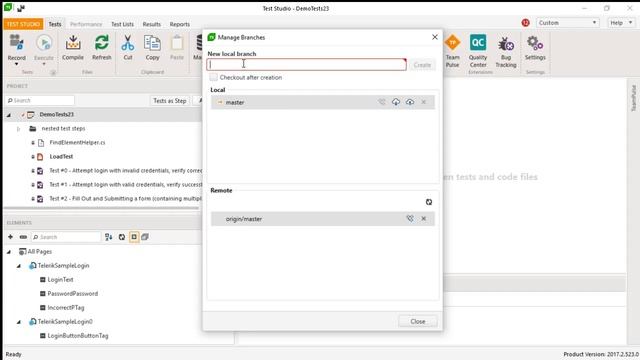
Task: Click the stacked layers icon in Elements toolbar
Action: [x=145, y=237]
